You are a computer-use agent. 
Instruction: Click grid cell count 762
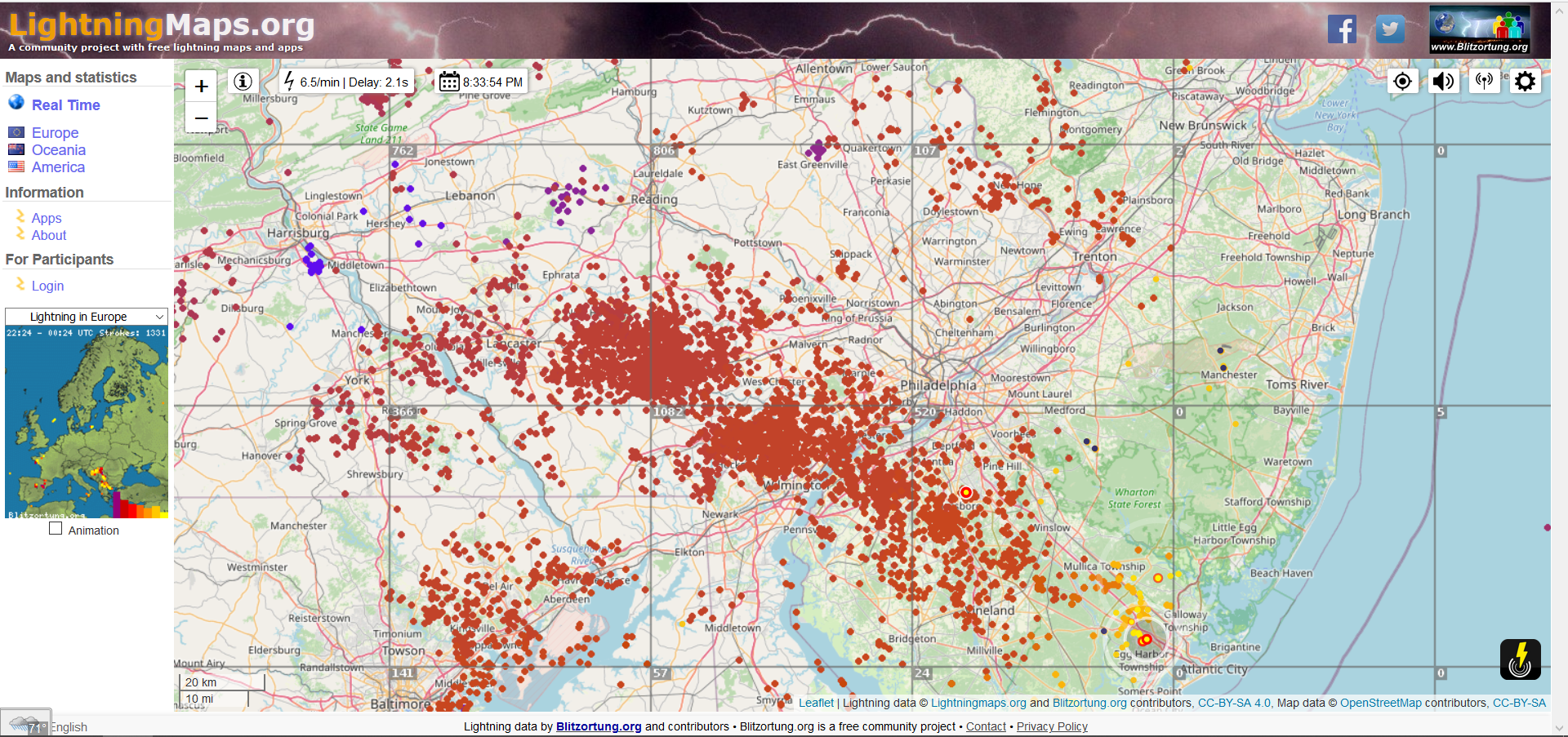[x=403, y=151]
